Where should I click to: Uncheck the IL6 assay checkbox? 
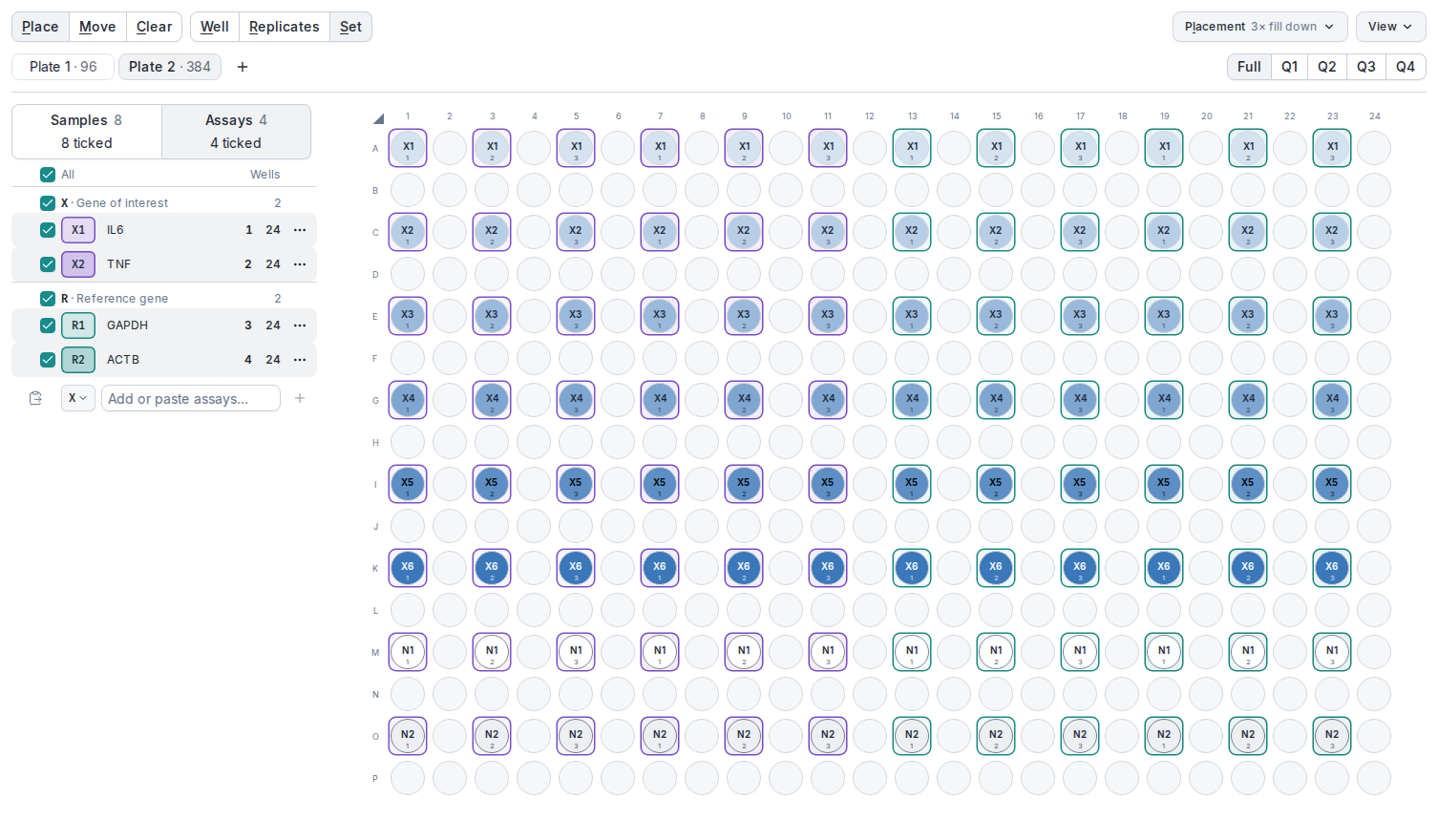(48, 230)
